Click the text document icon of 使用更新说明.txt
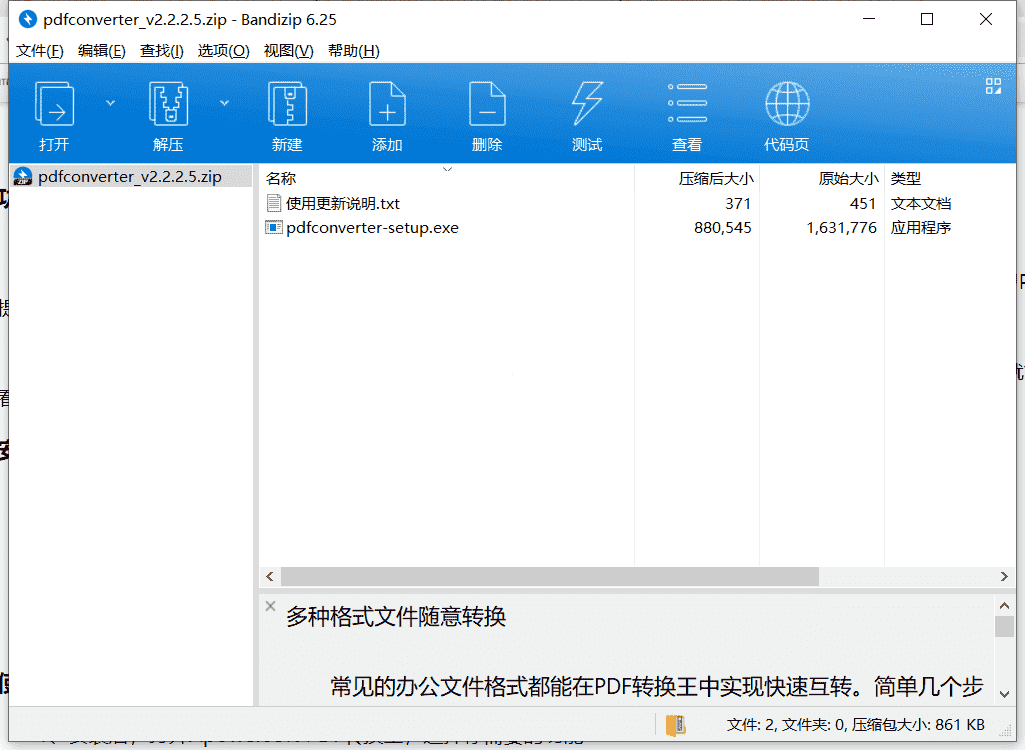The image size is (1025, 750). [x=274, y=203]
